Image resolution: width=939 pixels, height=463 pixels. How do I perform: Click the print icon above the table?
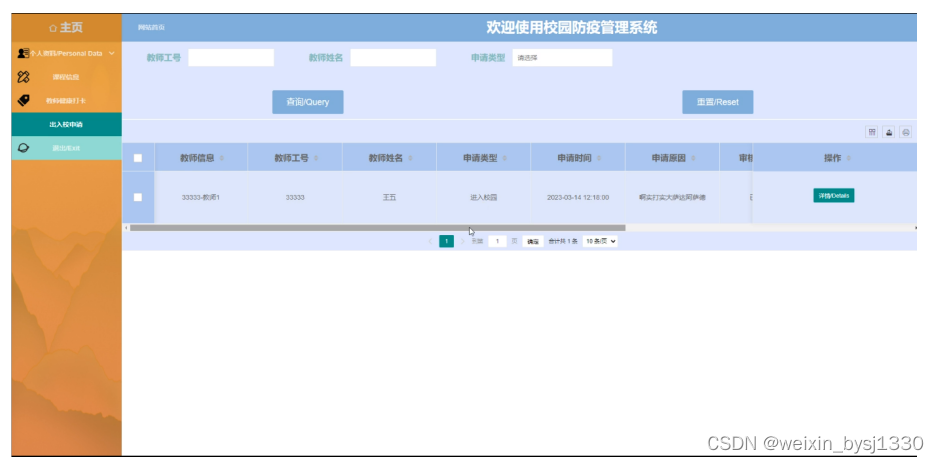[906, 132]
